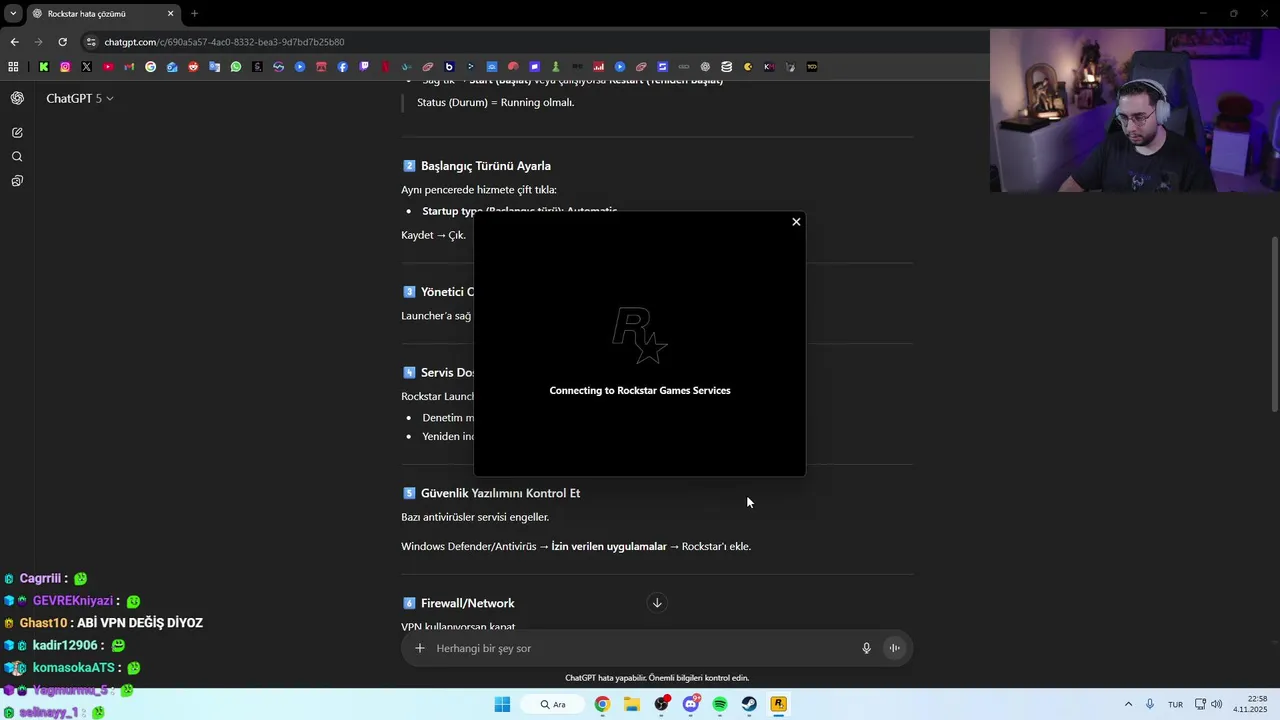This screenshot has width=1280, height=720.
Task: Click the 'Kaydet → Çık.' line
Action: click(x=433, y=235)
